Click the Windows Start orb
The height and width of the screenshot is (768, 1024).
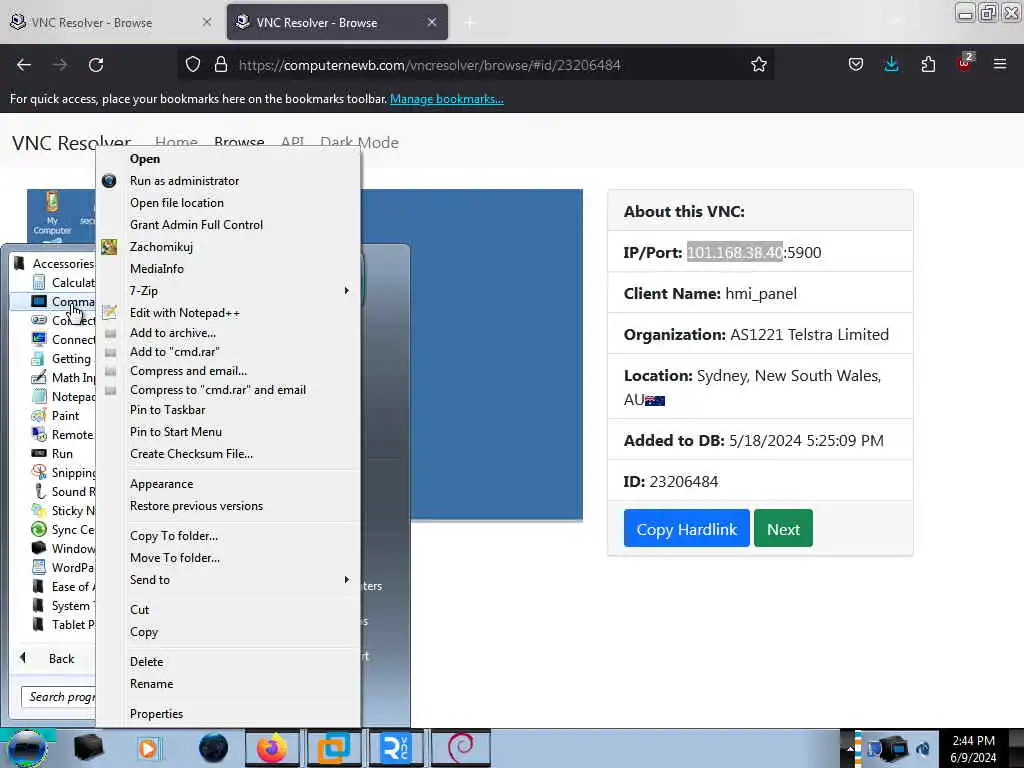click(x=27, y=748)
